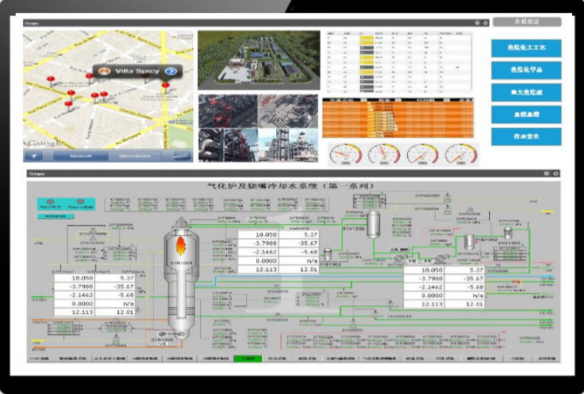584x394 pixels.
Task: Click the first blue button in right sidebar
Action: [x=526, y=48]
